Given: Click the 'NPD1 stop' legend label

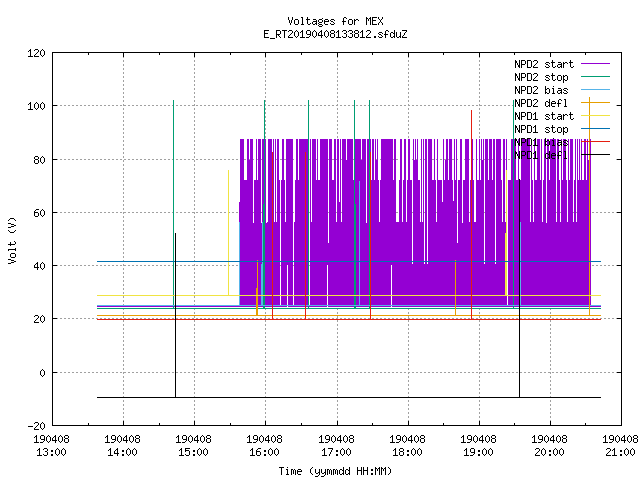Looking at the screenshot, I should (541, 129).
